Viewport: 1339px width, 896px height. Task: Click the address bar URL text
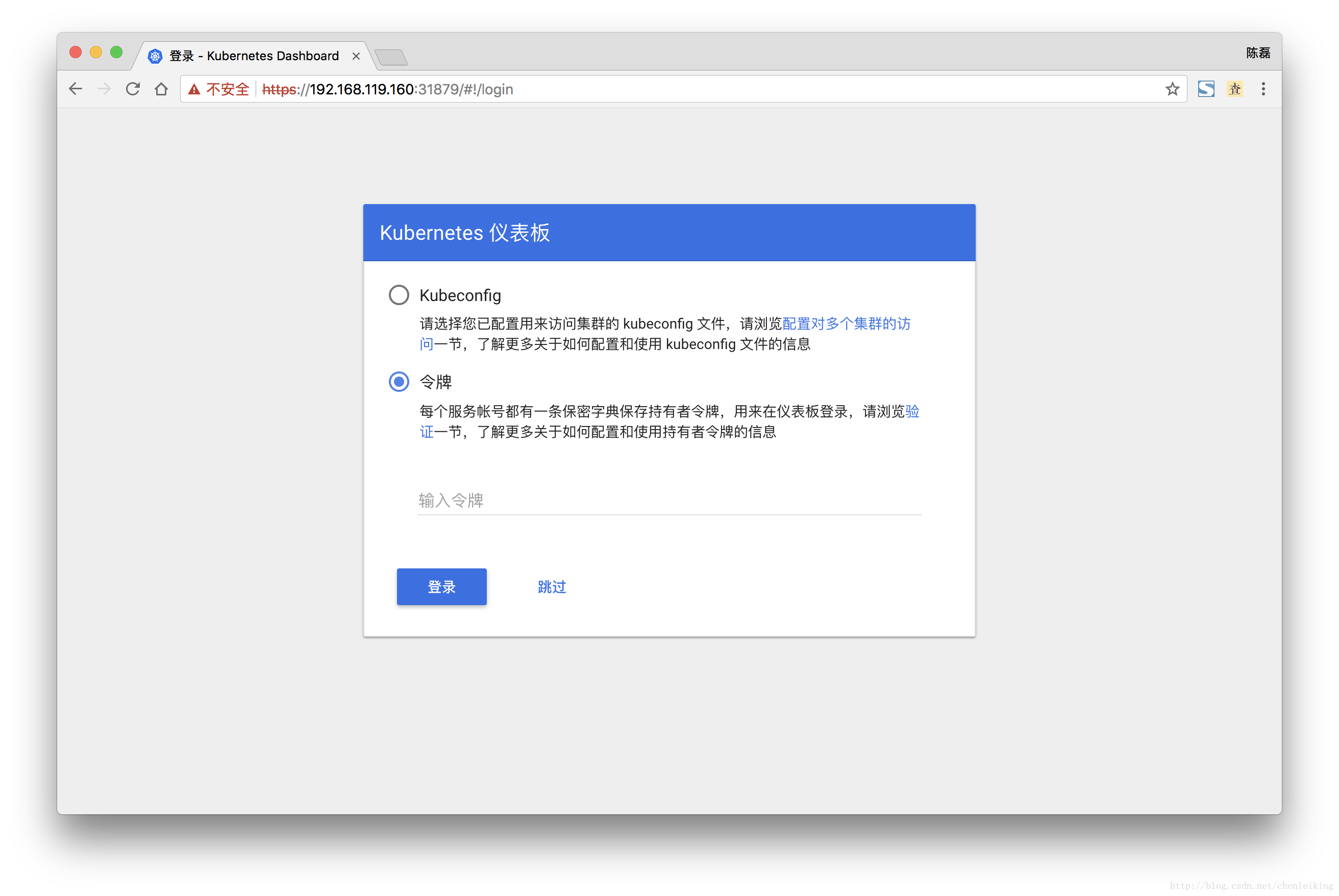pos(387,89)
